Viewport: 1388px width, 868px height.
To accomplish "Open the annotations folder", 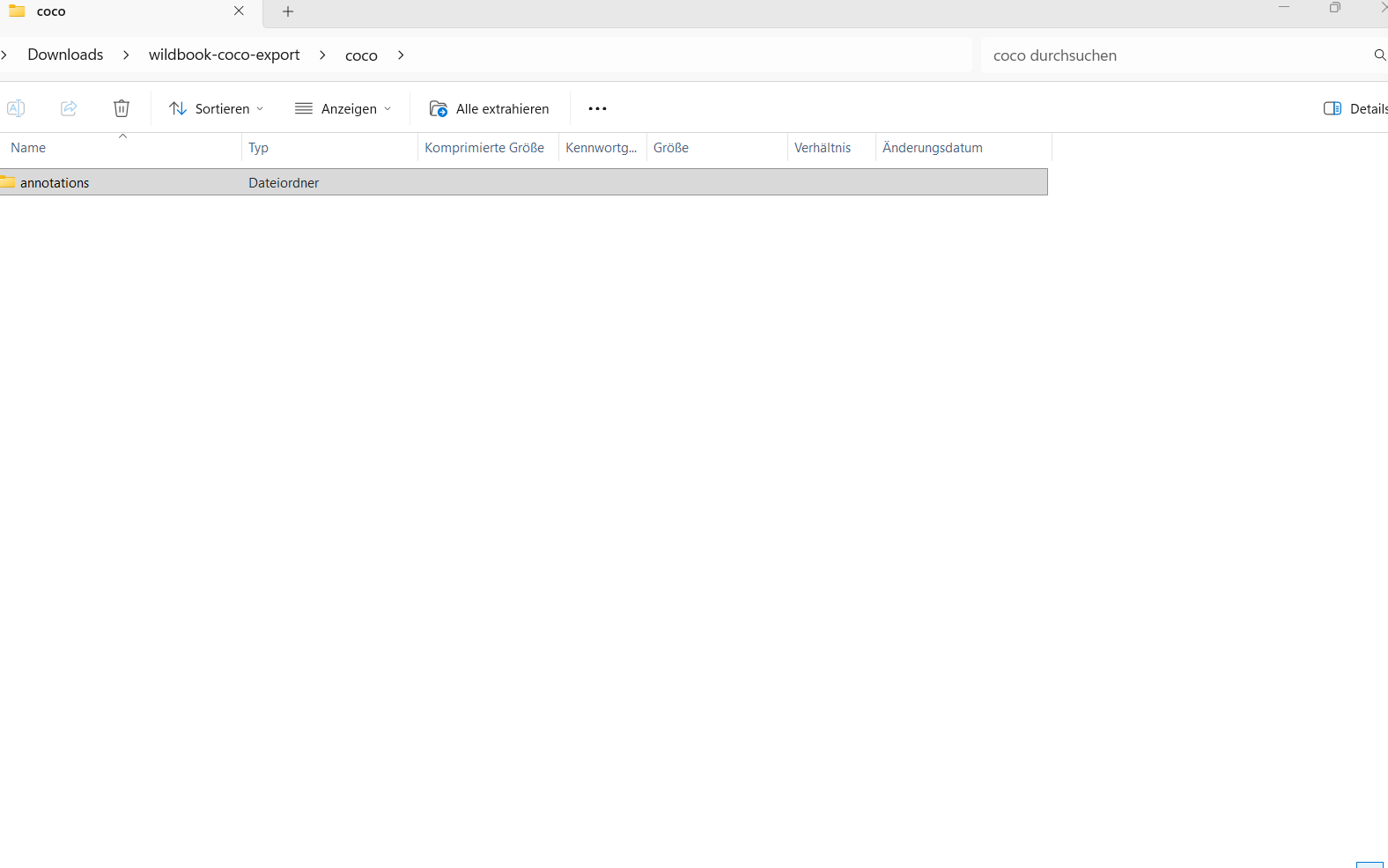I will click(x=55, y=183).
